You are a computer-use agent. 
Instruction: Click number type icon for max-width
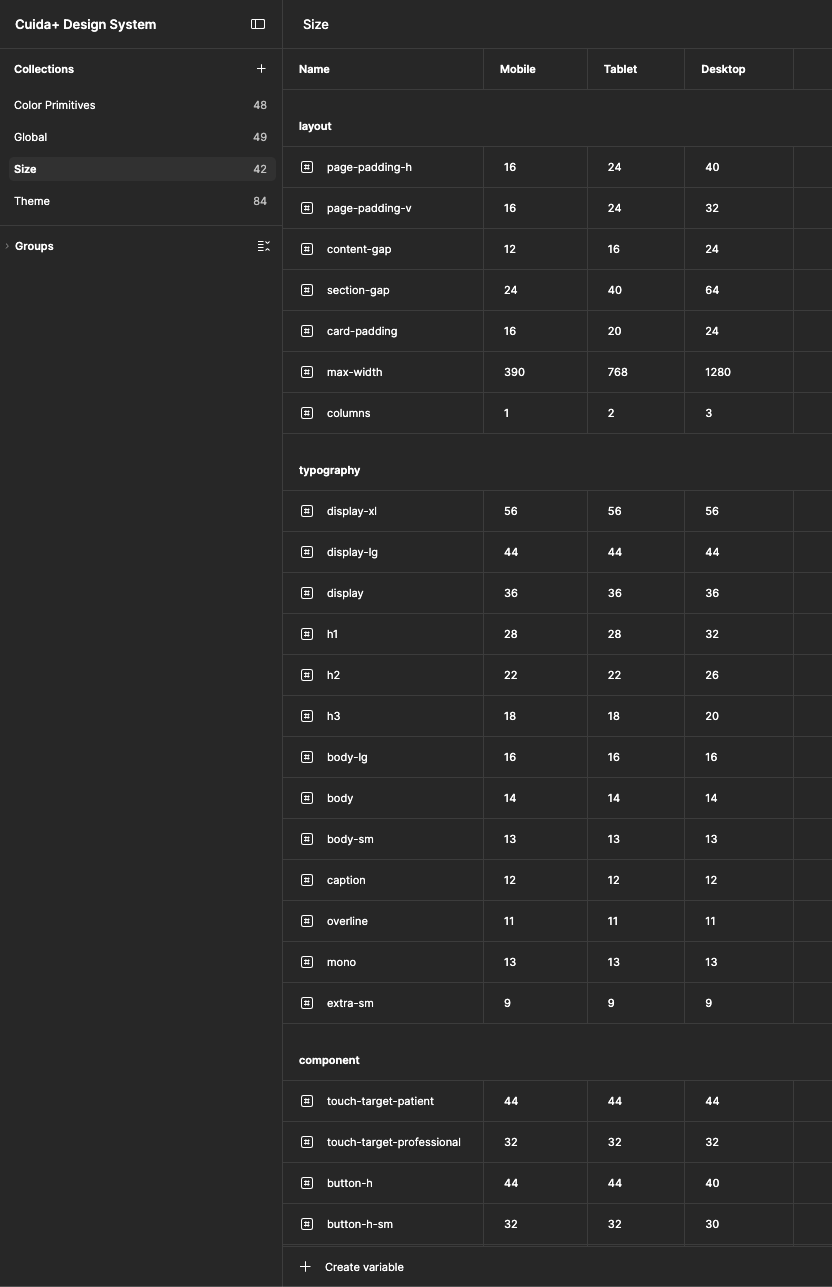pos(307,372)
